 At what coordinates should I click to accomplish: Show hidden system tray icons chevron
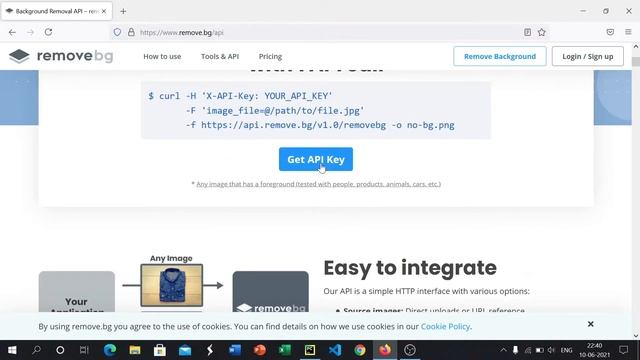coord(503,350)
